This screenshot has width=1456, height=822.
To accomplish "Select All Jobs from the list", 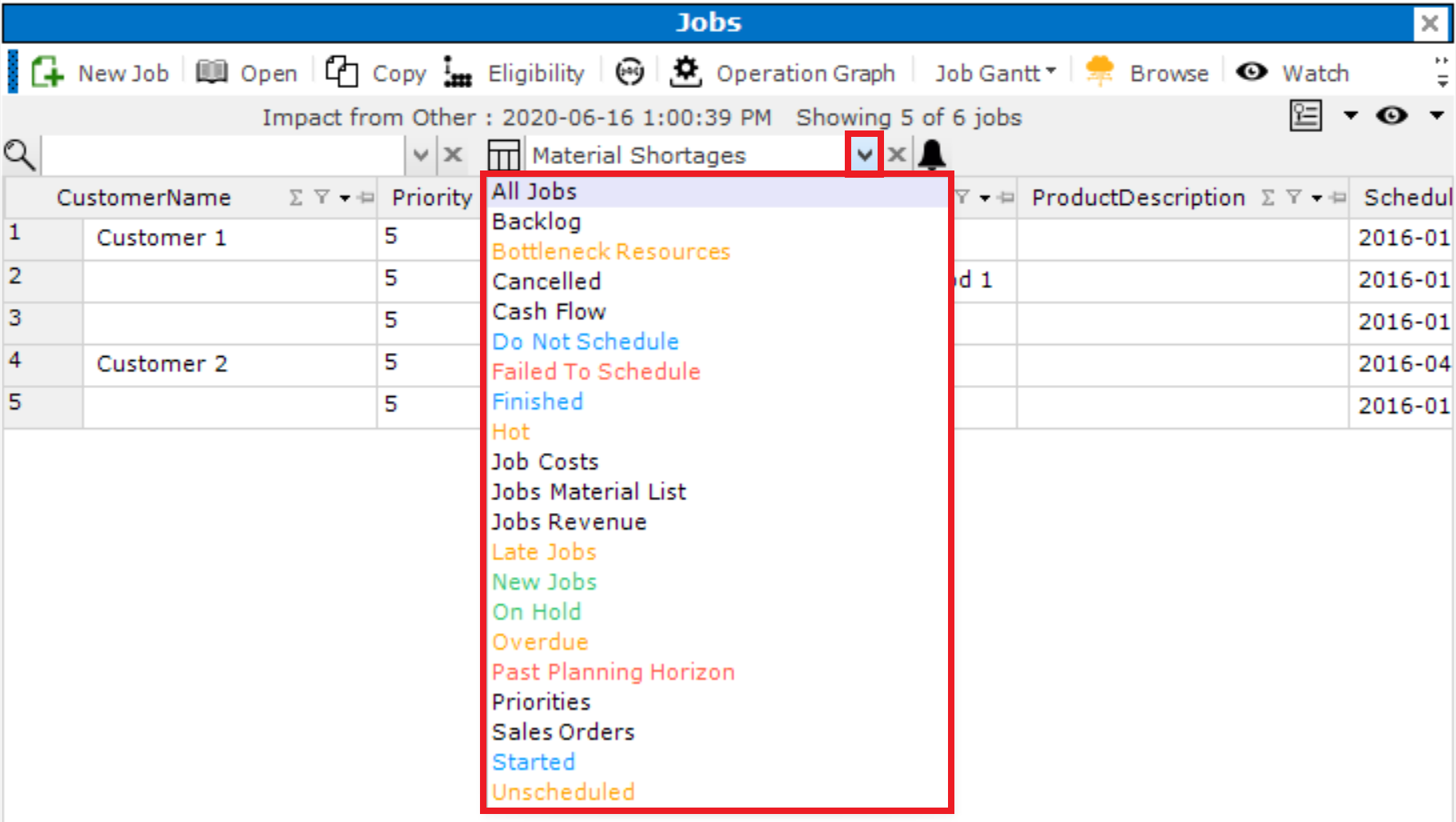I will 718,191.
